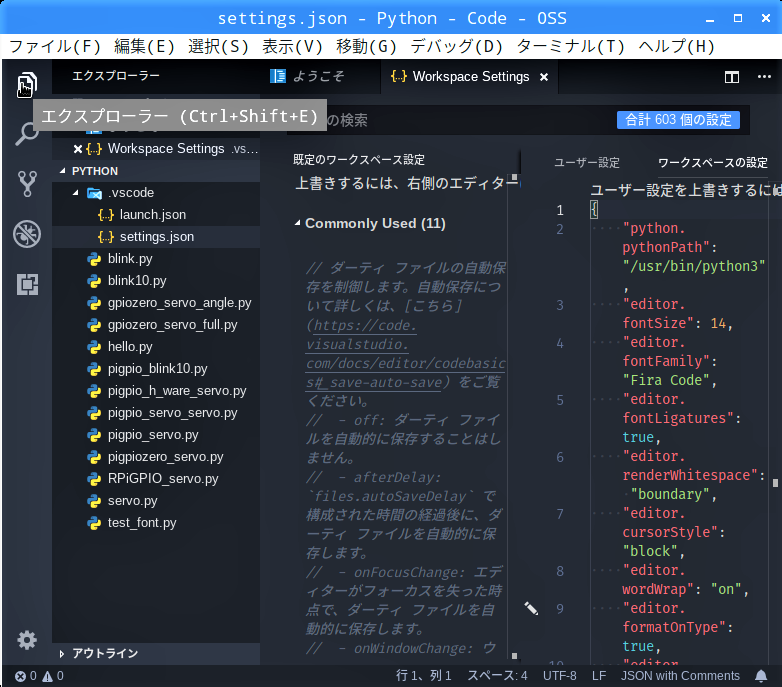The image size is (782, 687).
Task: Open the Edit menu
Action: [144, 46]
